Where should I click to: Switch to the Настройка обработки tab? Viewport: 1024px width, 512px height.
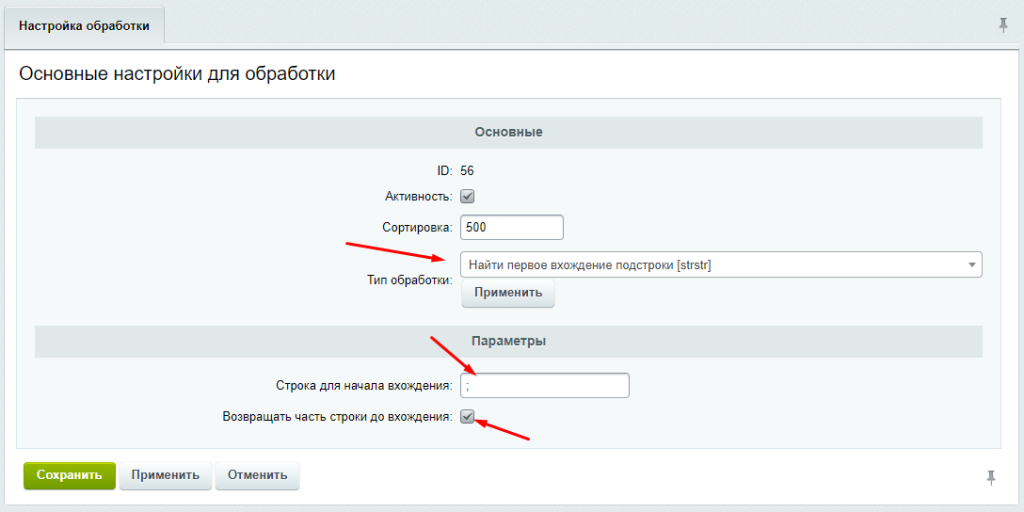point(84,26)
